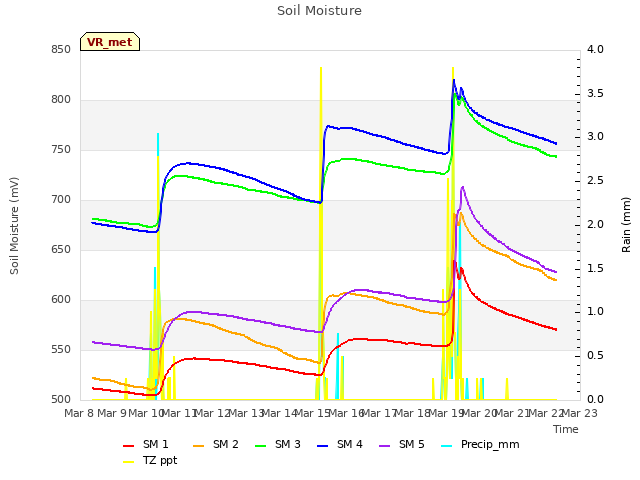640x480 pixels.
Task: Click the Mar 23 date tick label
Action: pyautogui.click(x=580, y=414)
